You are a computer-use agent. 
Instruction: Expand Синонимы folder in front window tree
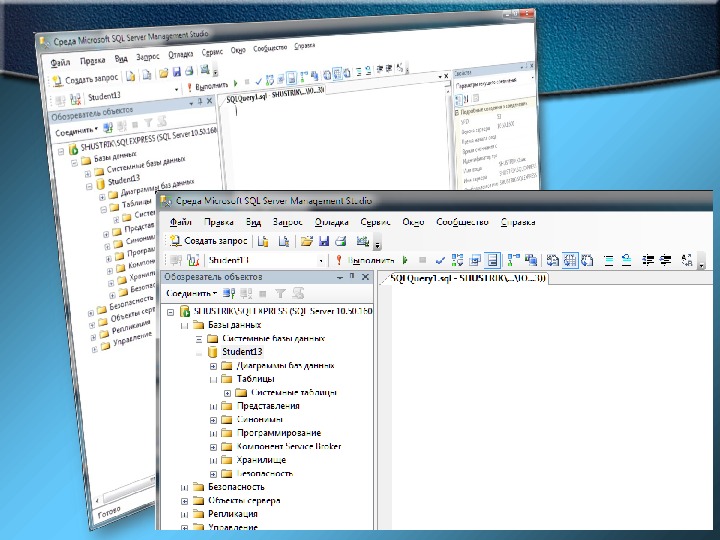click(x=213, y=420)
